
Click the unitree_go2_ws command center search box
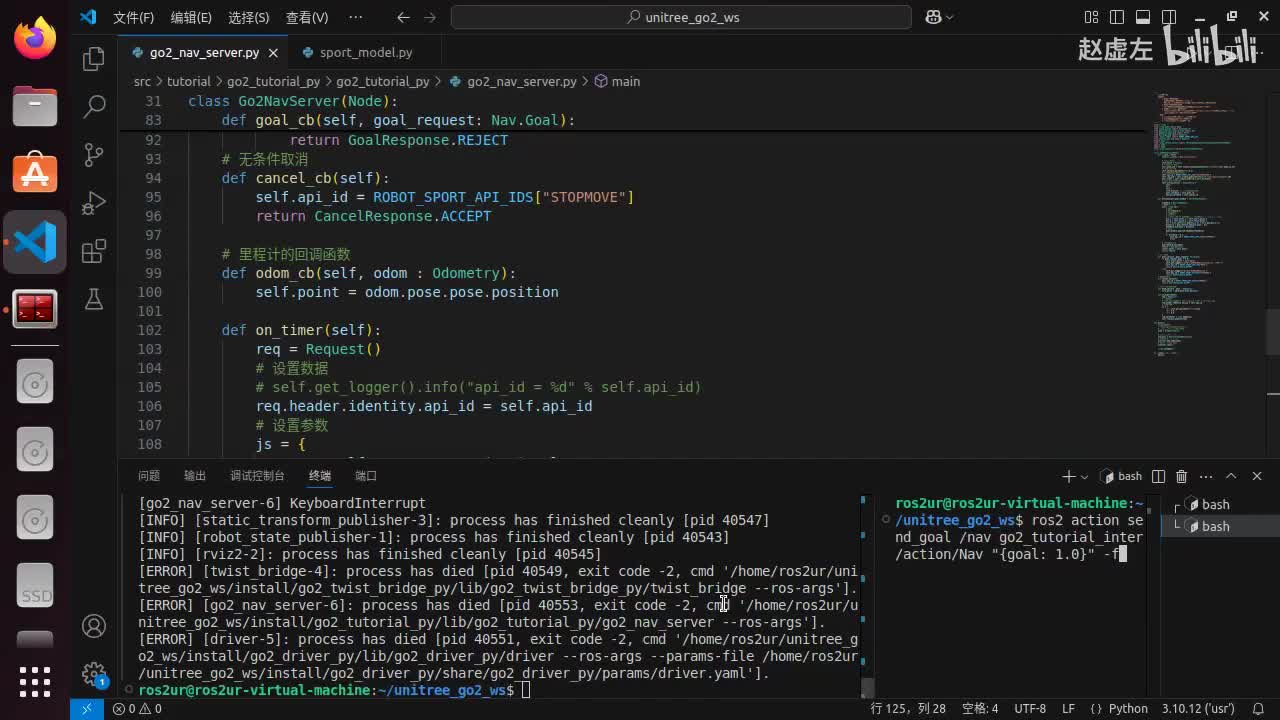coord(681,17)
